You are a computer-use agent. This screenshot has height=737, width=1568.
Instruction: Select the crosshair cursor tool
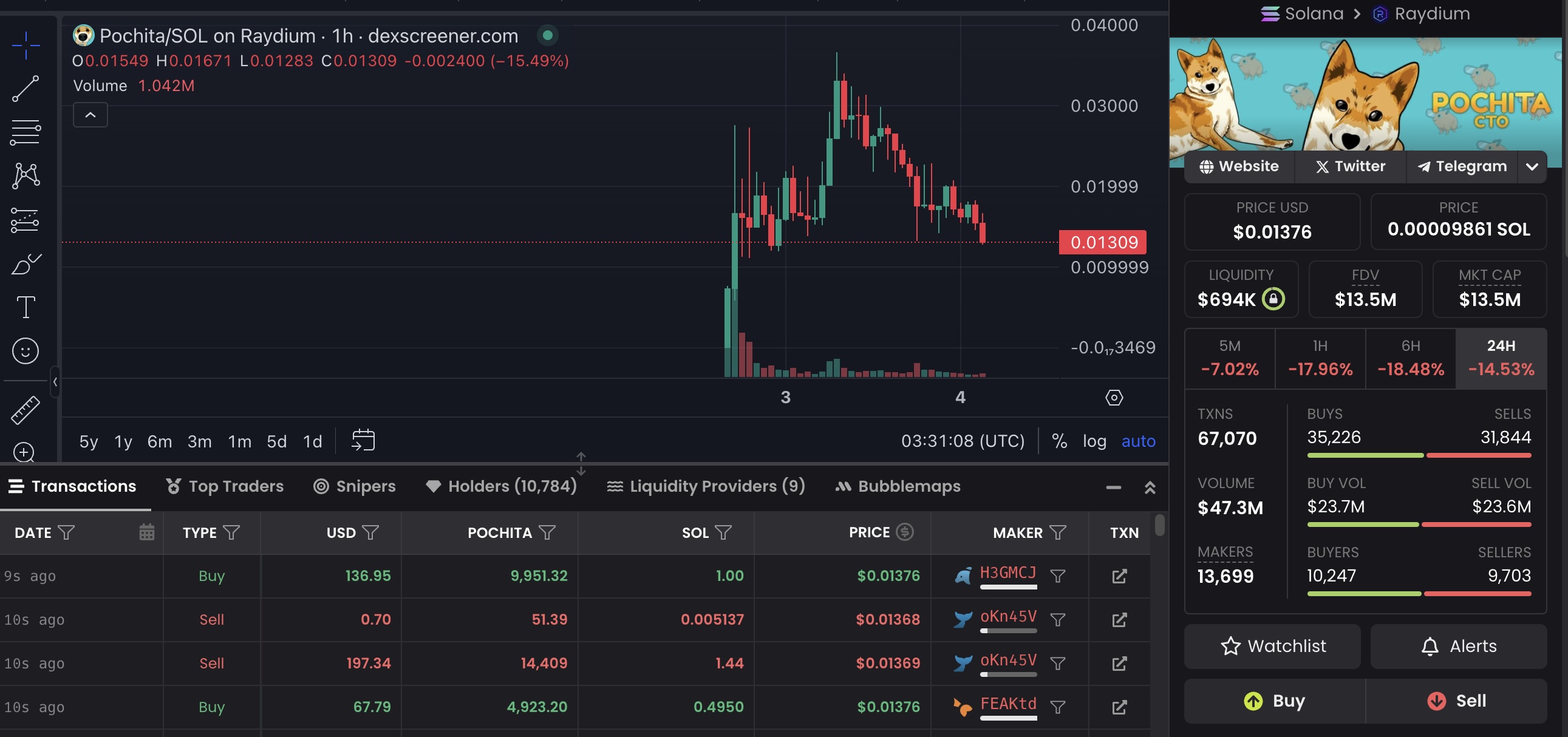click(26, 46)
